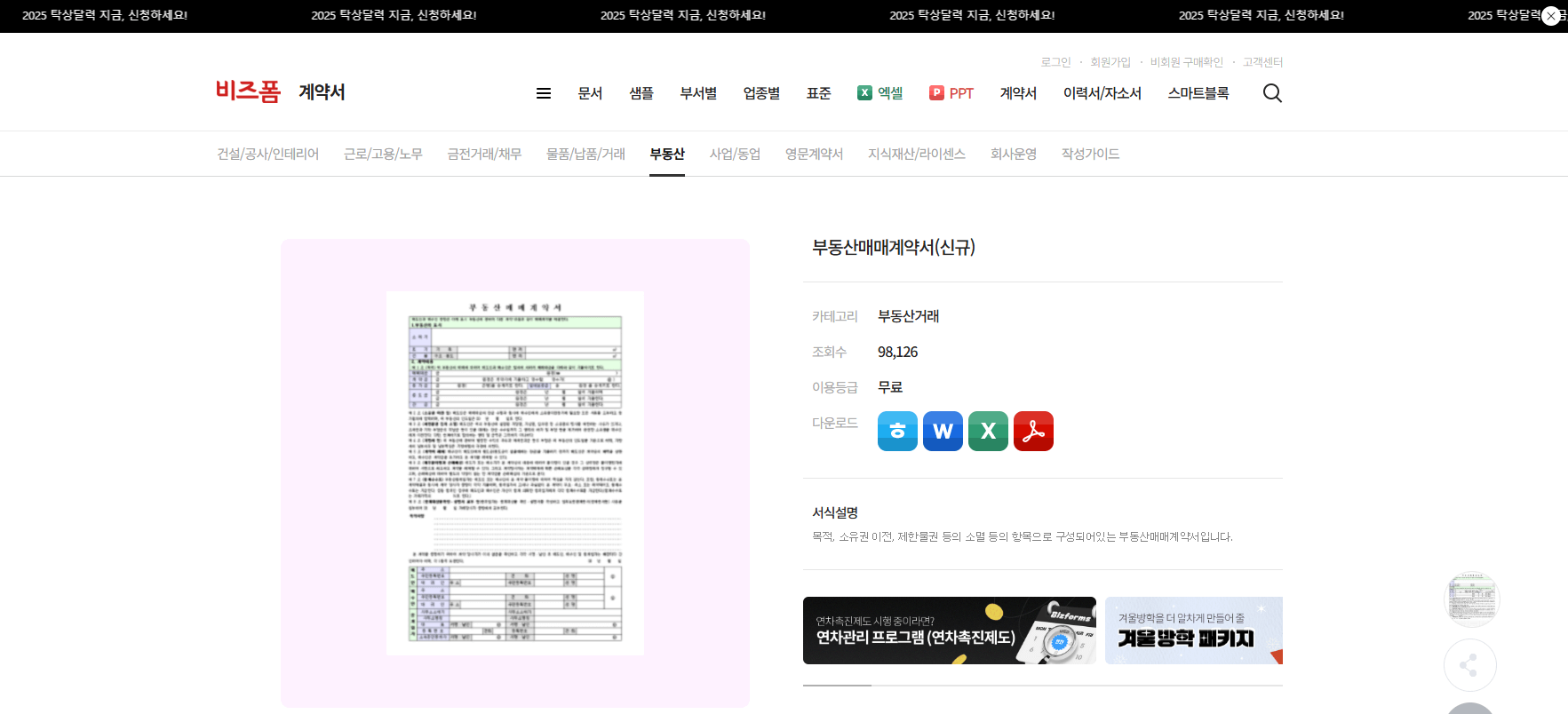Click the 부동산매매계약서(신규) title
Screen dimensions: 1568x714
click(x=894, y=247)
